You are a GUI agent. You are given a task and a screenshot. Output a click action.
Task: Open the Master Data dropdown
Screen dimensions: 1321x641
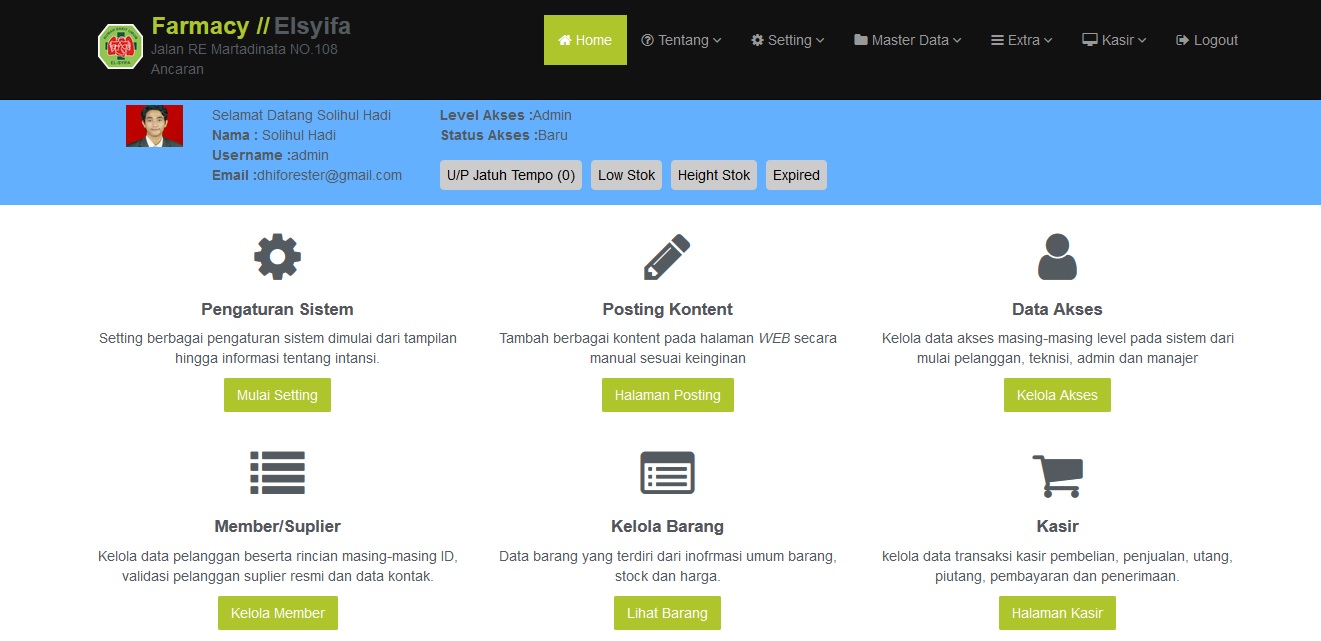click(x=907, y=40)
